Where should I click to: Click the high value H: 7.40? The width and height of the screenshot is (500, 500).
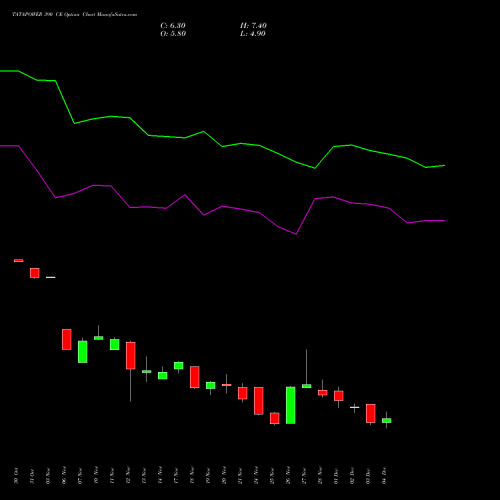click(253, 26)
